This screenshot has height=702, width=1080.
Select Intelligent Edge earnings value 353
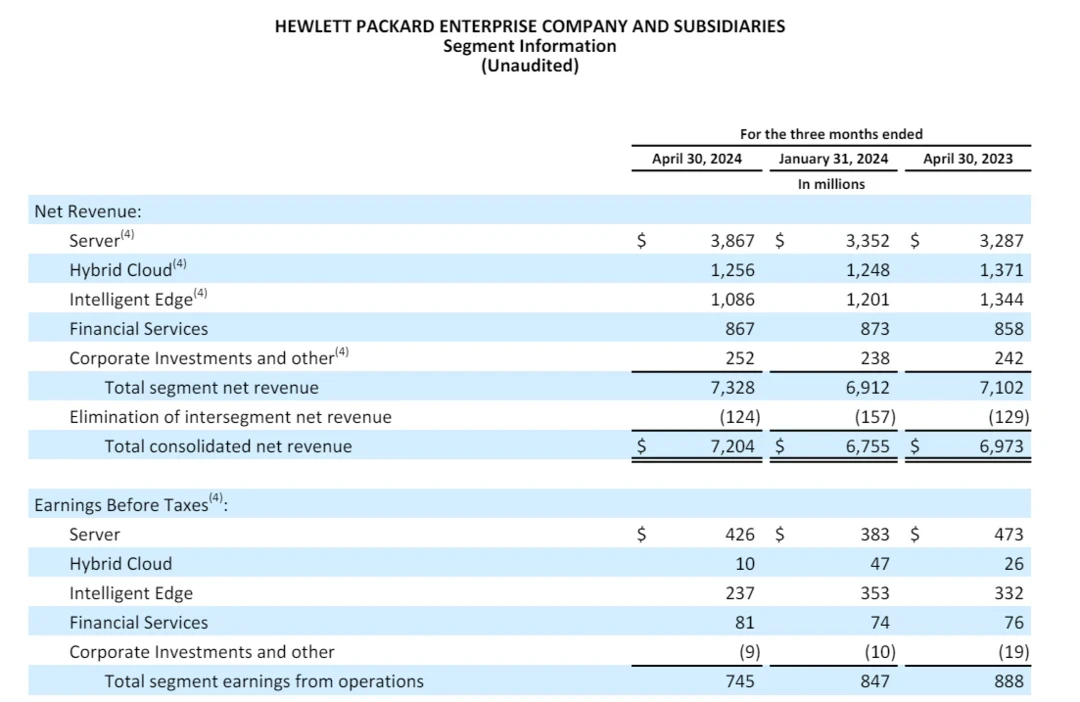(875, 593)
